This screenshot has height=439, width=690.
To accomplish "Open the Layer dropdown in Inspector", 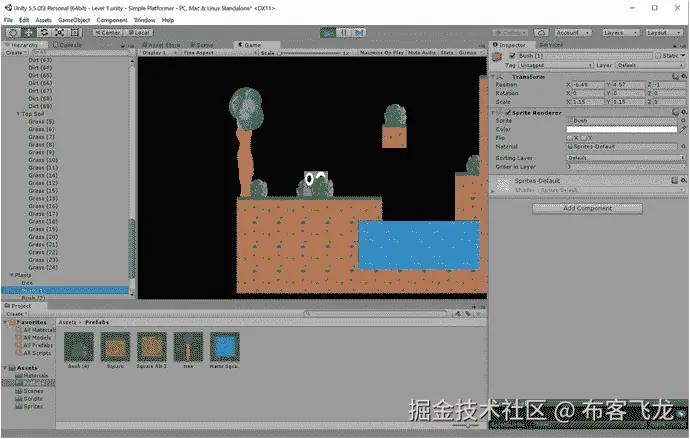I will click(650, 65).
